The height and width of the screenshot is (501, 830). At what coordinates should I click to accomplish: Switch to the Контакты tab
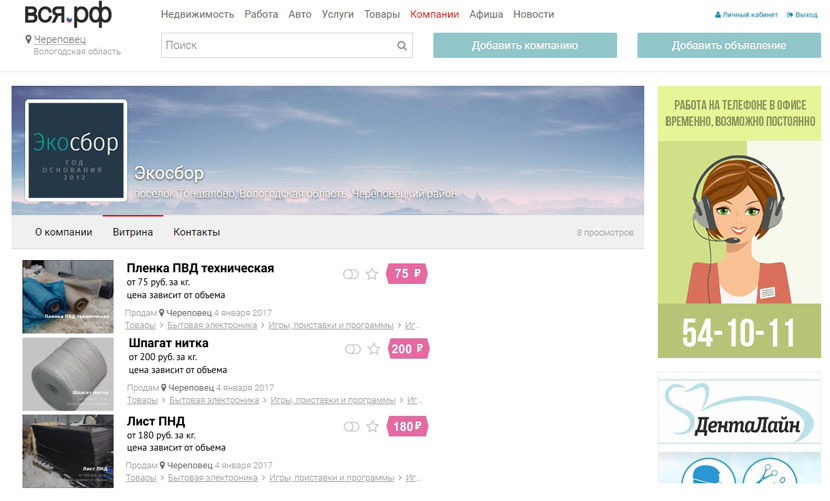(x=196, y=232)
